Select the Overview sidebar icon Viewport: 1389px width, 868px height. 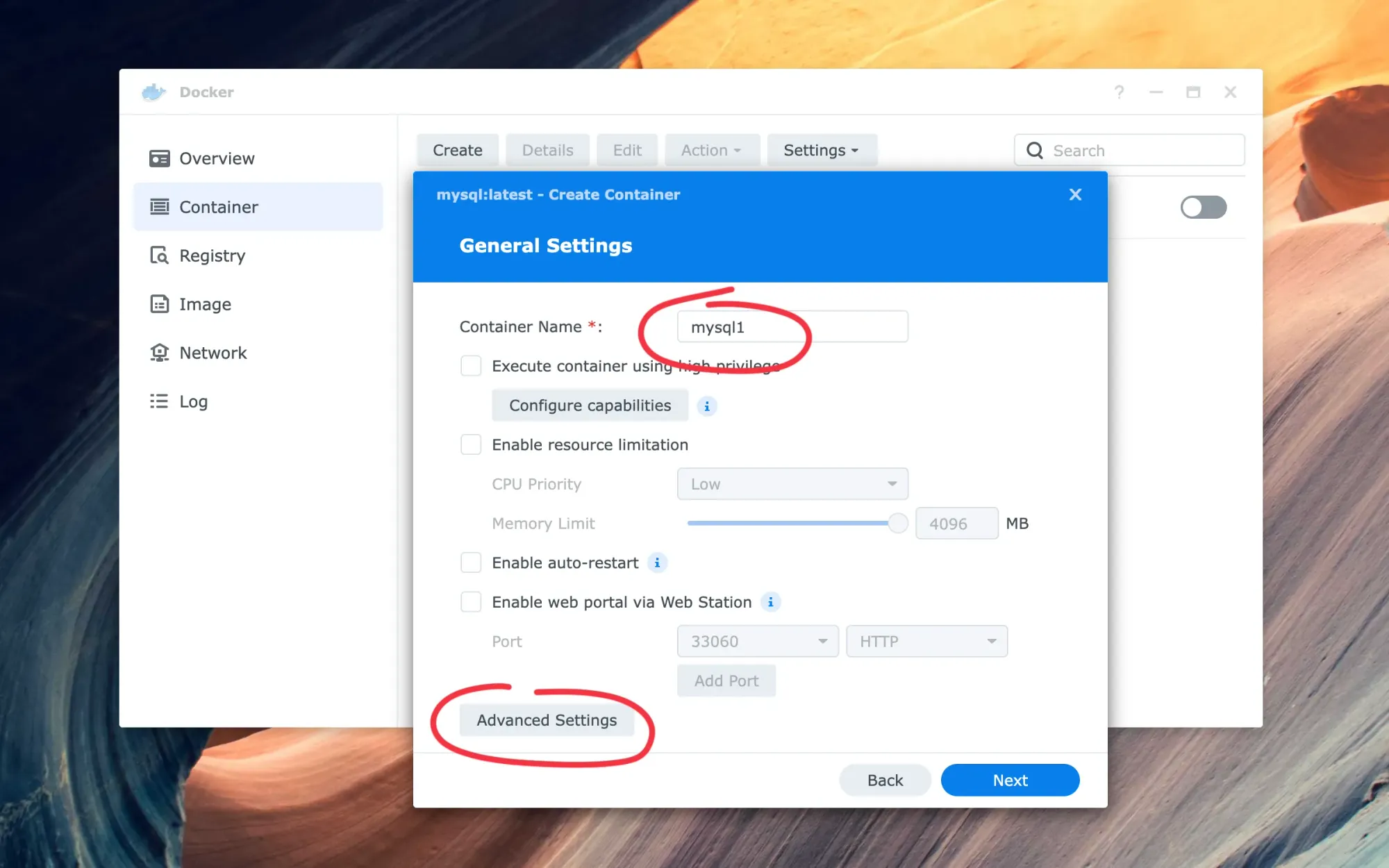click(159, 158)
